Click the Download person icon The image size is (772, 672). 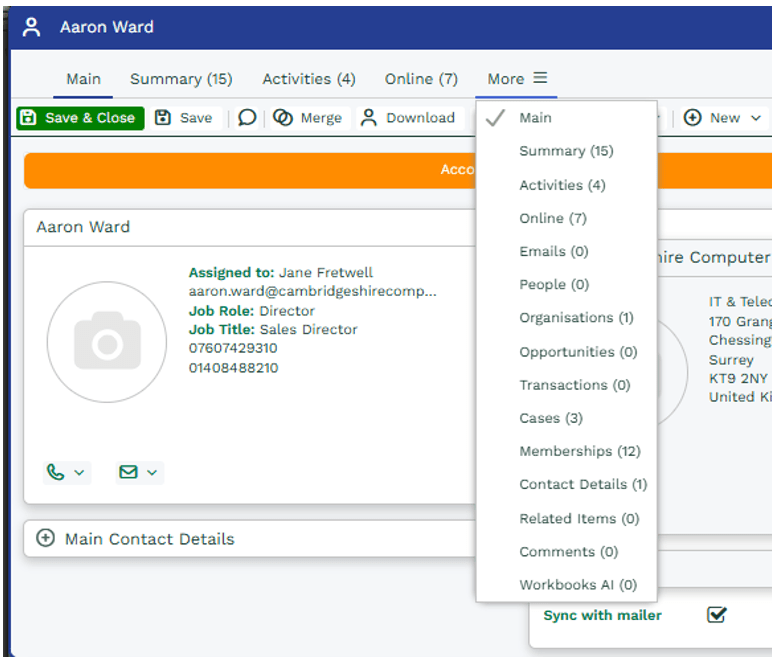369,118
